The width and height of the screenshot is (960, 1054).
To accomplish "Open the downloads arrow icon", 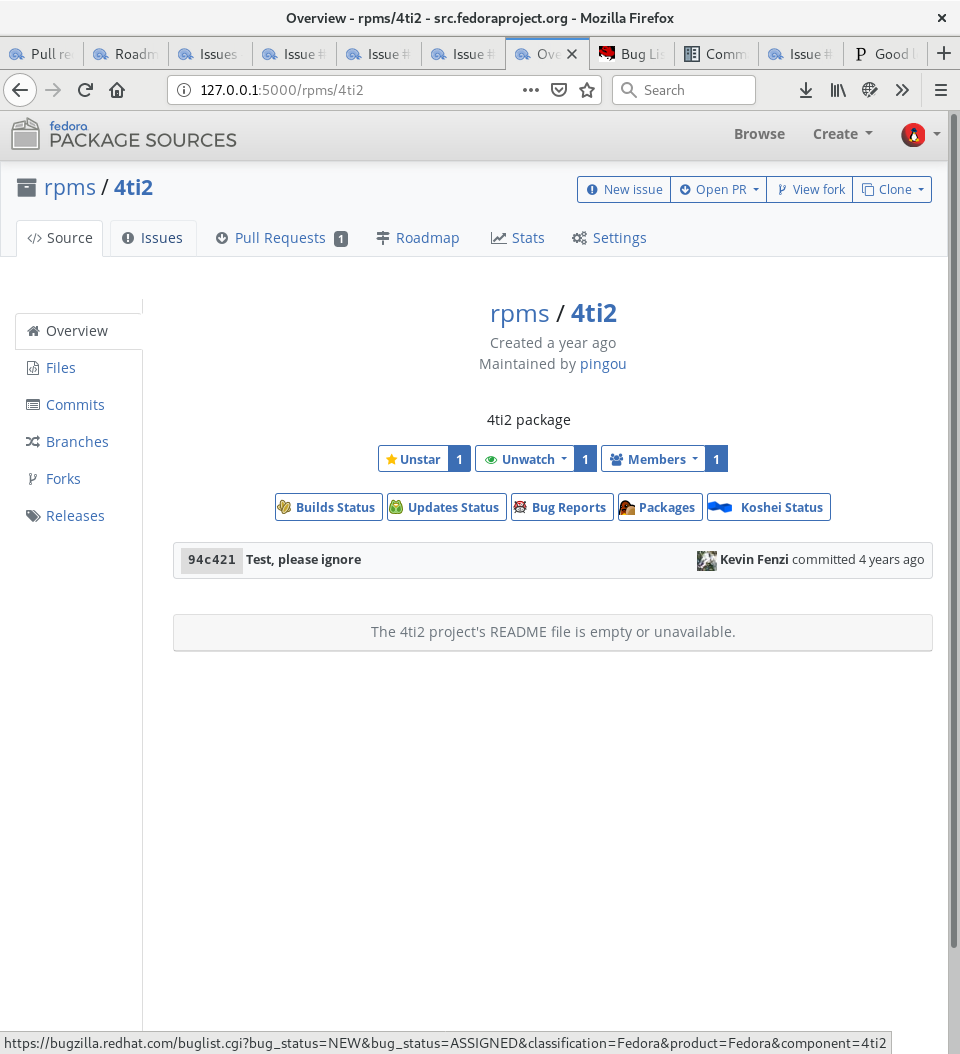I will point(805,90).
